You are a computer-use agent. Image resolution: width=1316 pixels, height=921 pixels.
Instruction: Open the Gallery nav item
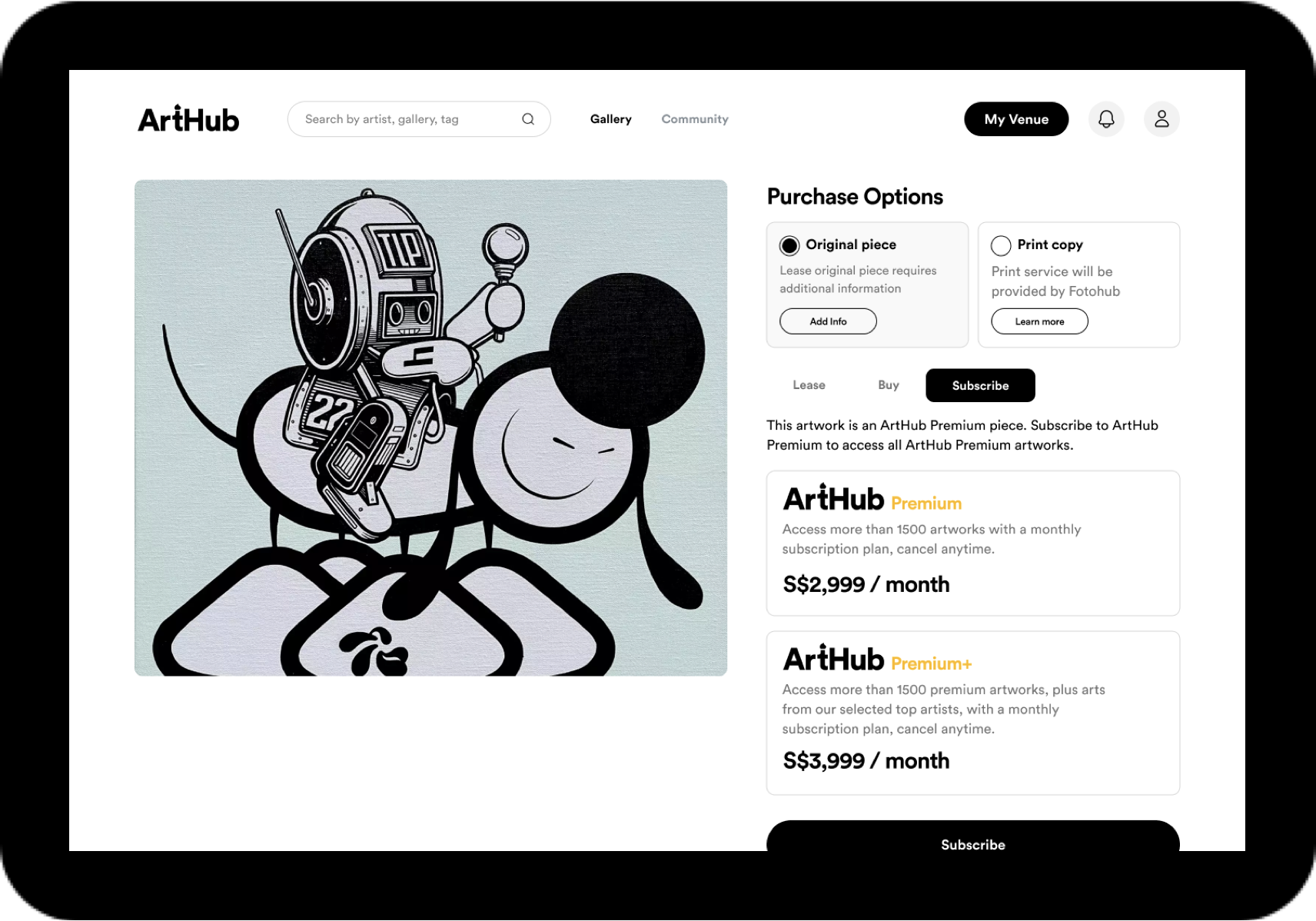pyautogui.click(x=610, y=119)
